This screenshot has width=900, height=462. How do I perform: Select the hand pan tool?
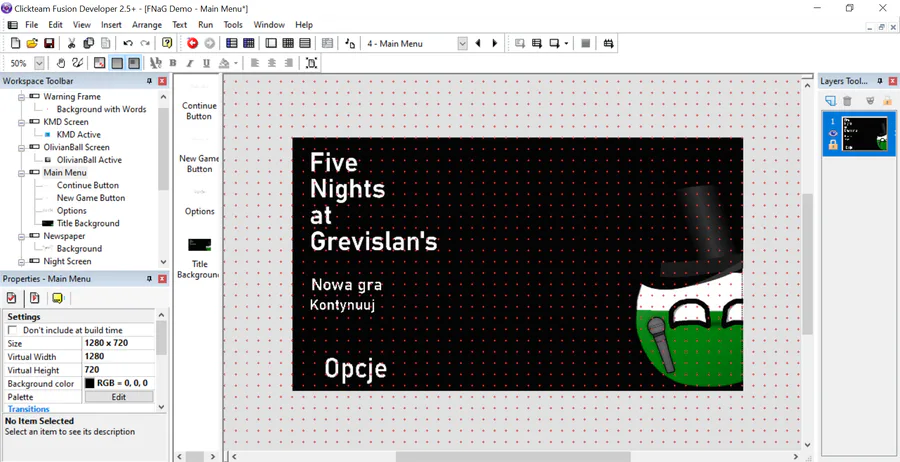[61, 63]
